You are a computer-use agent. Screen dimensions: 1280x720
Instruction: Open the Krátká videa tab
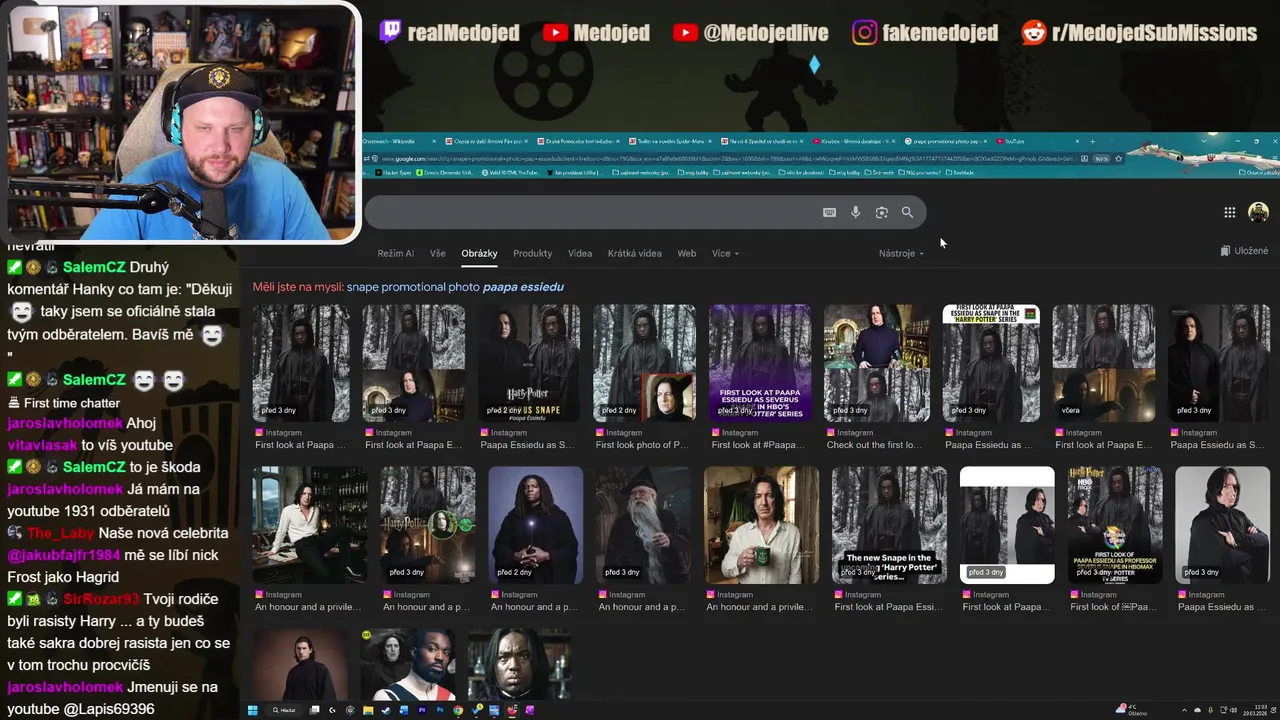[634, 253]
